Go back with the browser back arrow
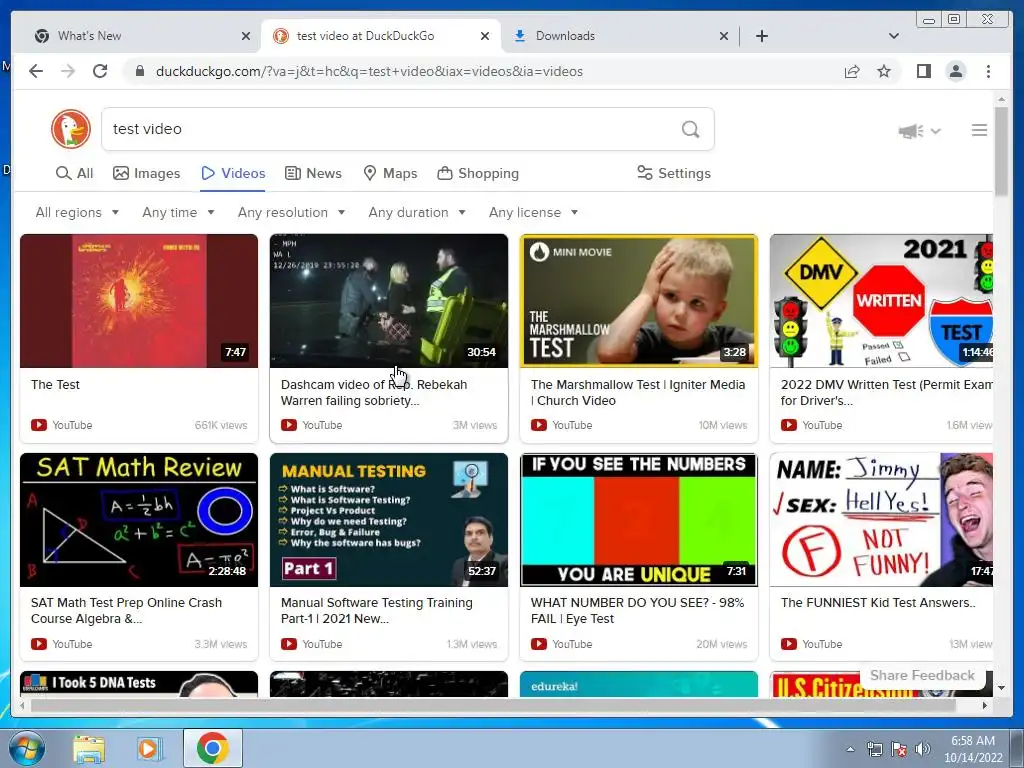Screen dimensions: 1024x768 click(36, 71)
